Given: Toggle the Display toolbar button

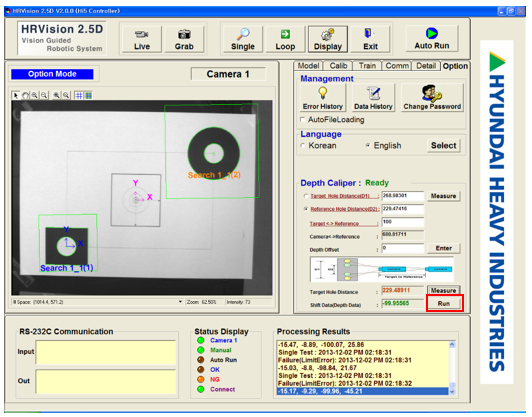Looking at the screenshot, I should (327, 39).
